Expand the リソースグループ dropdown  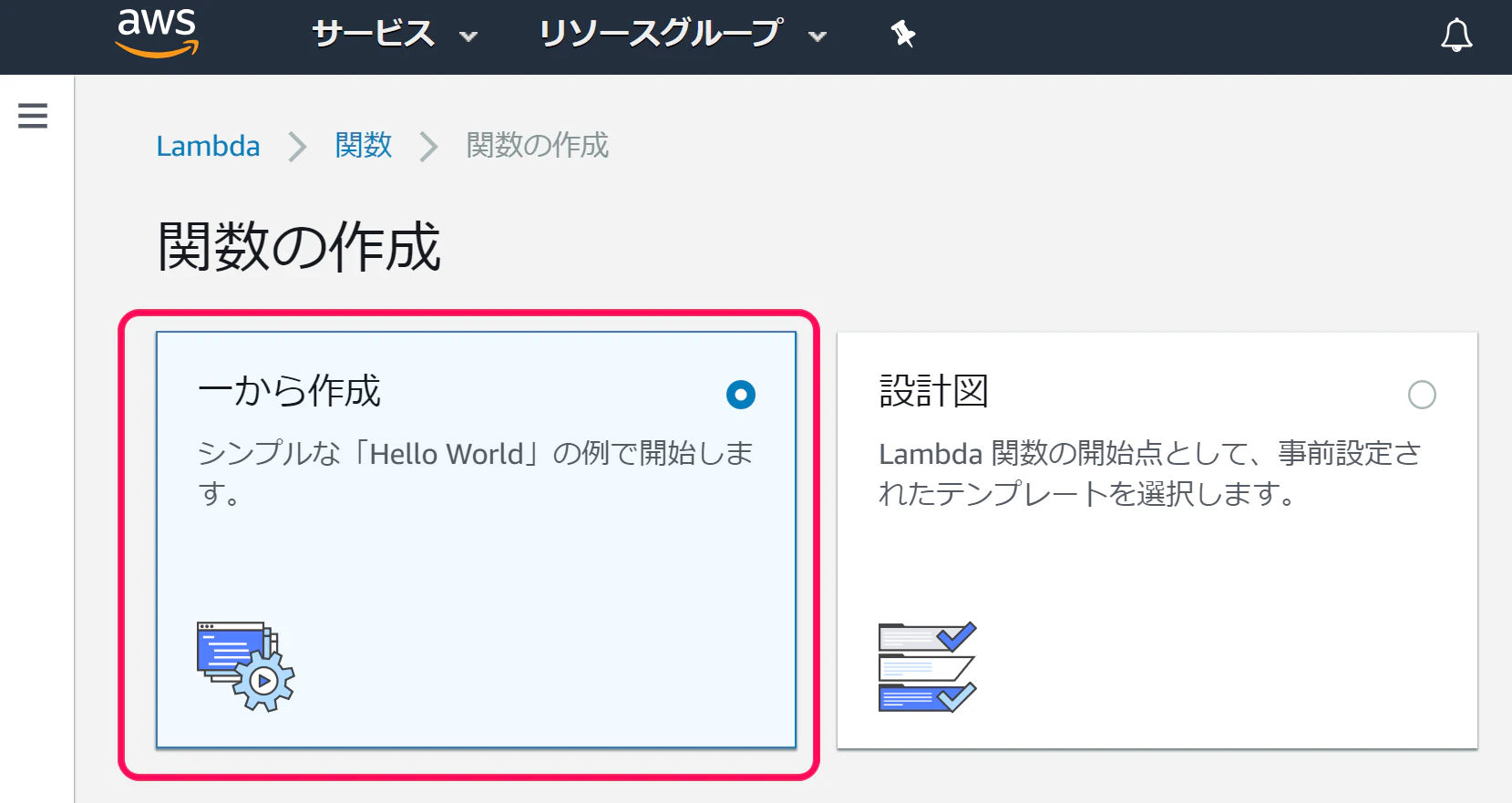coord(683,35)
